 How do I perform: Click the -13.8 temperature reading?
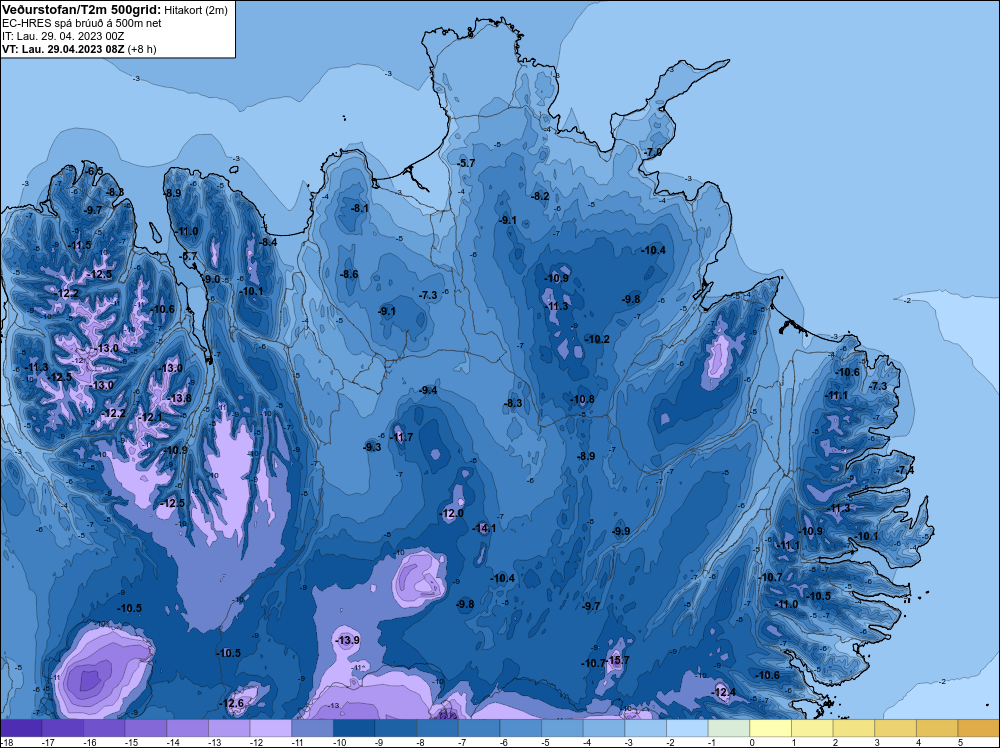point(180,398)
